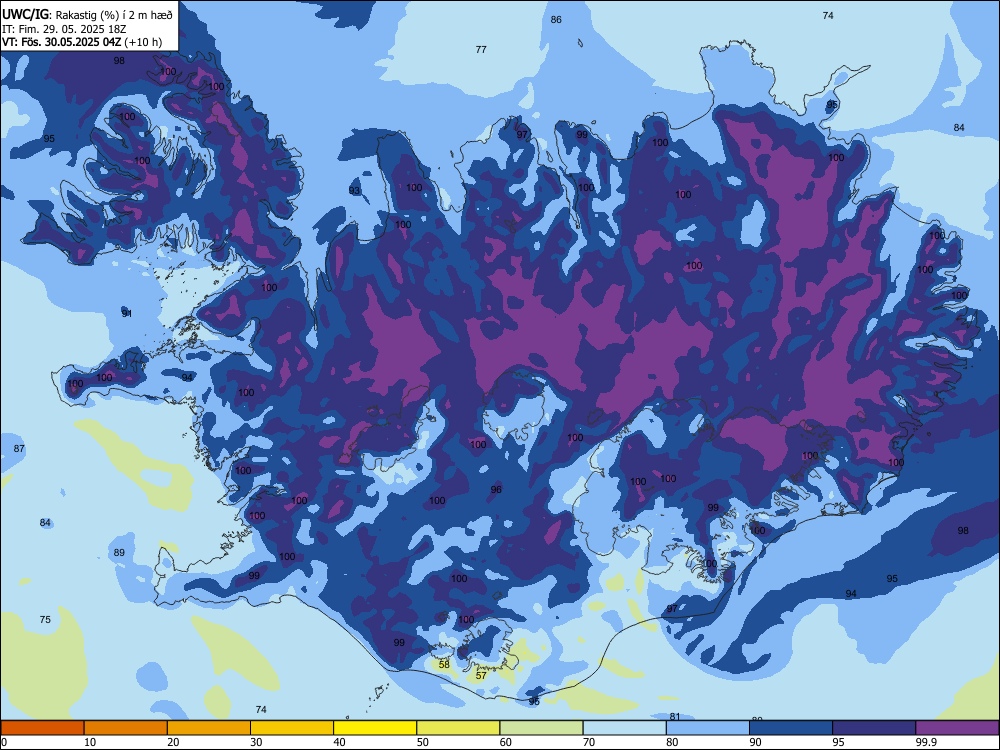Click the pale yellow 50–60 legend swatch

(458, 728)
